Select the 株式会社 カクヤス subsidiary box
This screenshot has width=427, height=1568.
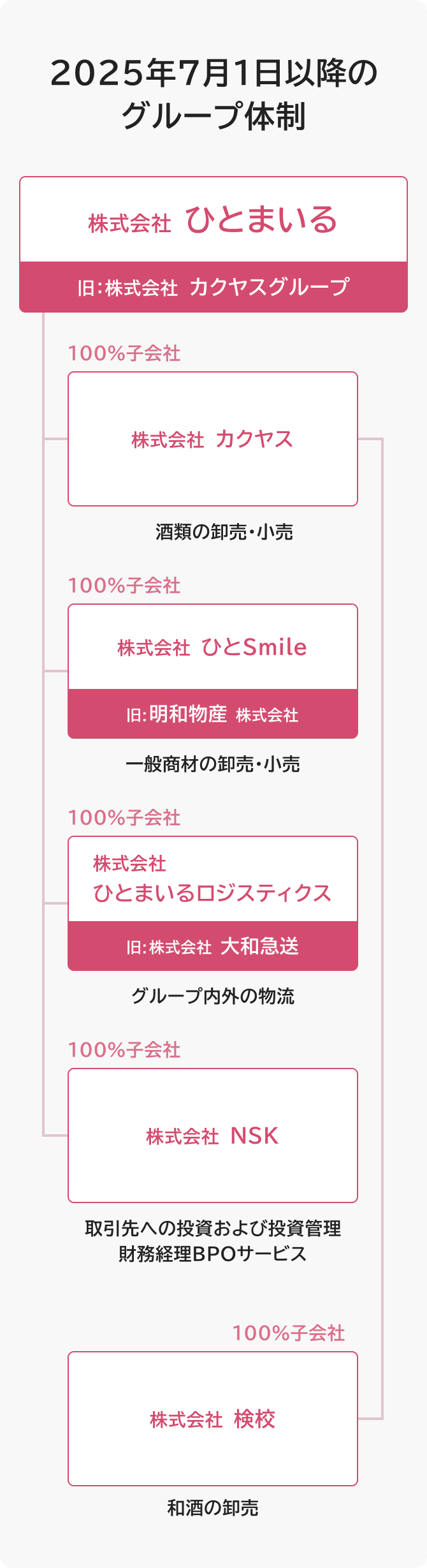point(213,439)
